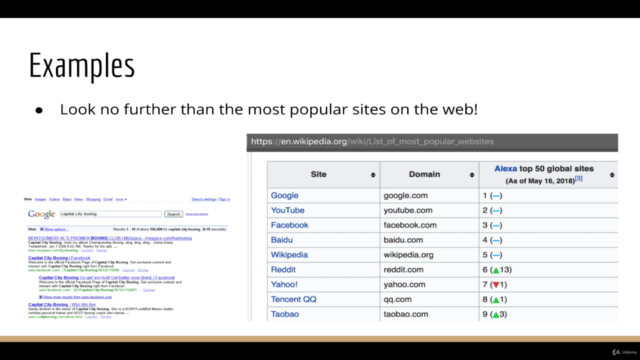The image size is (640, 360).
Task: Click Tencent QQ's green up-arrow indicator
Action: point(496,300)
